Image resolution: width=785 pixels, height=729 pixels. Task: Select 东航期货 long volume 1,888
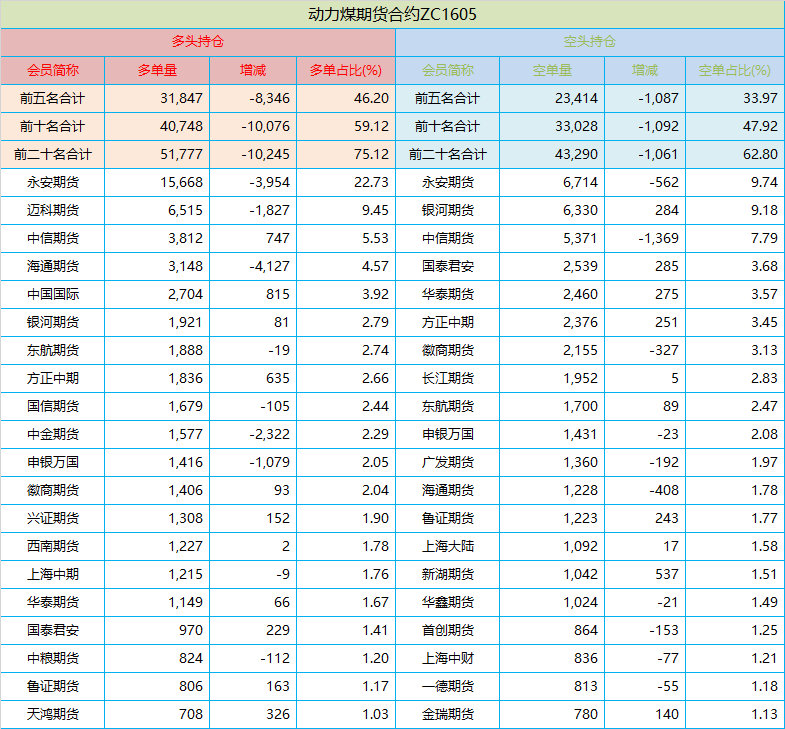tap(185, 350)
